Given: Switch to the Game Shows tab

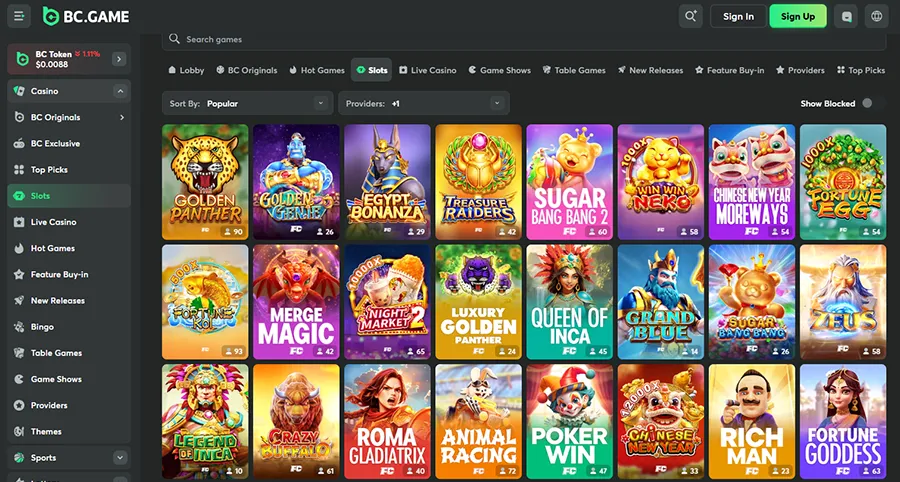Looking at the screenshot, I should 499,70.
